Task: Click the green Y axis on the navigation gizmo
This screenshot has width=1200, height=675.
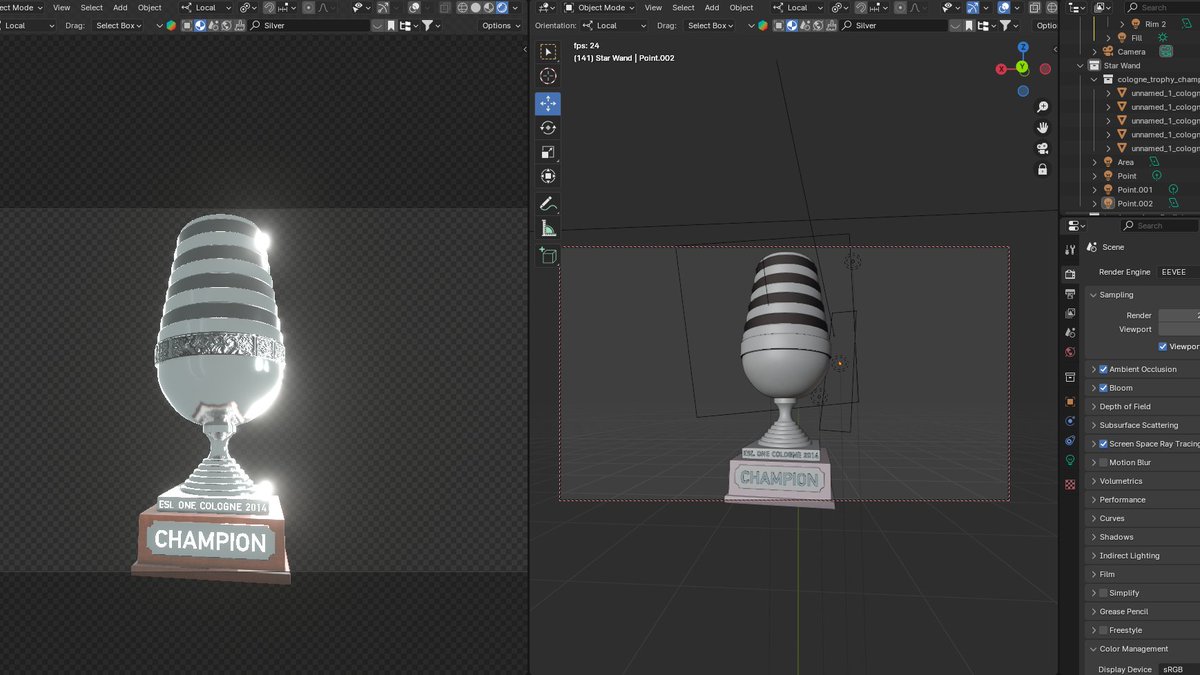Action: [1022, 68]
